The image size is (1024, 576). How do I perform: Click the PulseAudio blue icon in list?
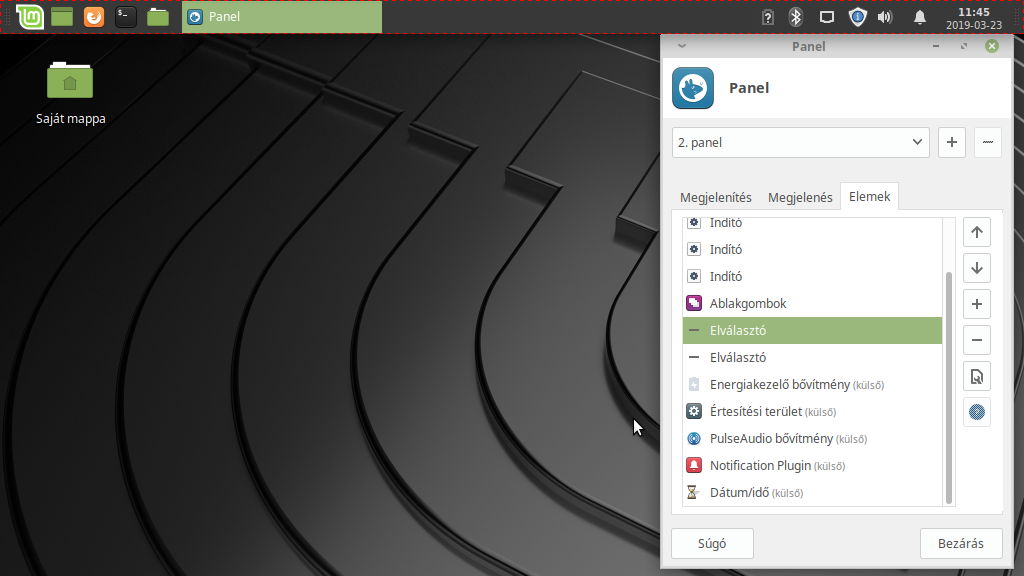[694, 438]
